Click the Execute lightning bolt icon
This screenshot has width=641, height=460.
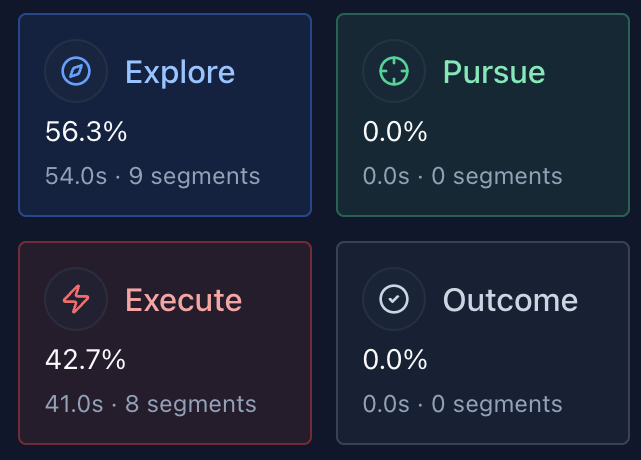(x=76, y=299)
